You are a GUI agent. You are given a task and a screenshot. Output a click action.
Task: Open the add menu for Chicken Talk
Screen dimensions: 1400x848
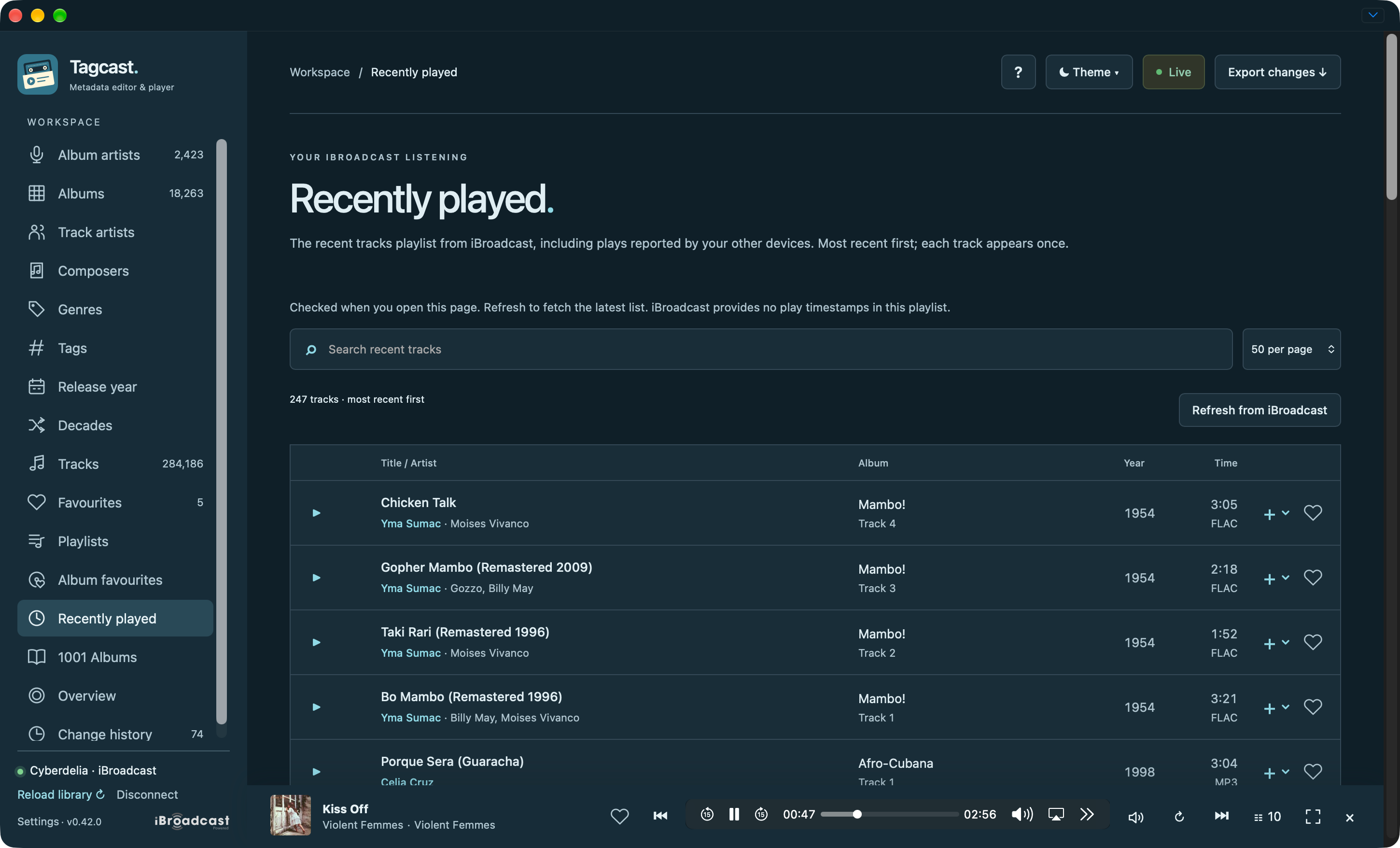pyautogui.click(x=1276, y=514)
